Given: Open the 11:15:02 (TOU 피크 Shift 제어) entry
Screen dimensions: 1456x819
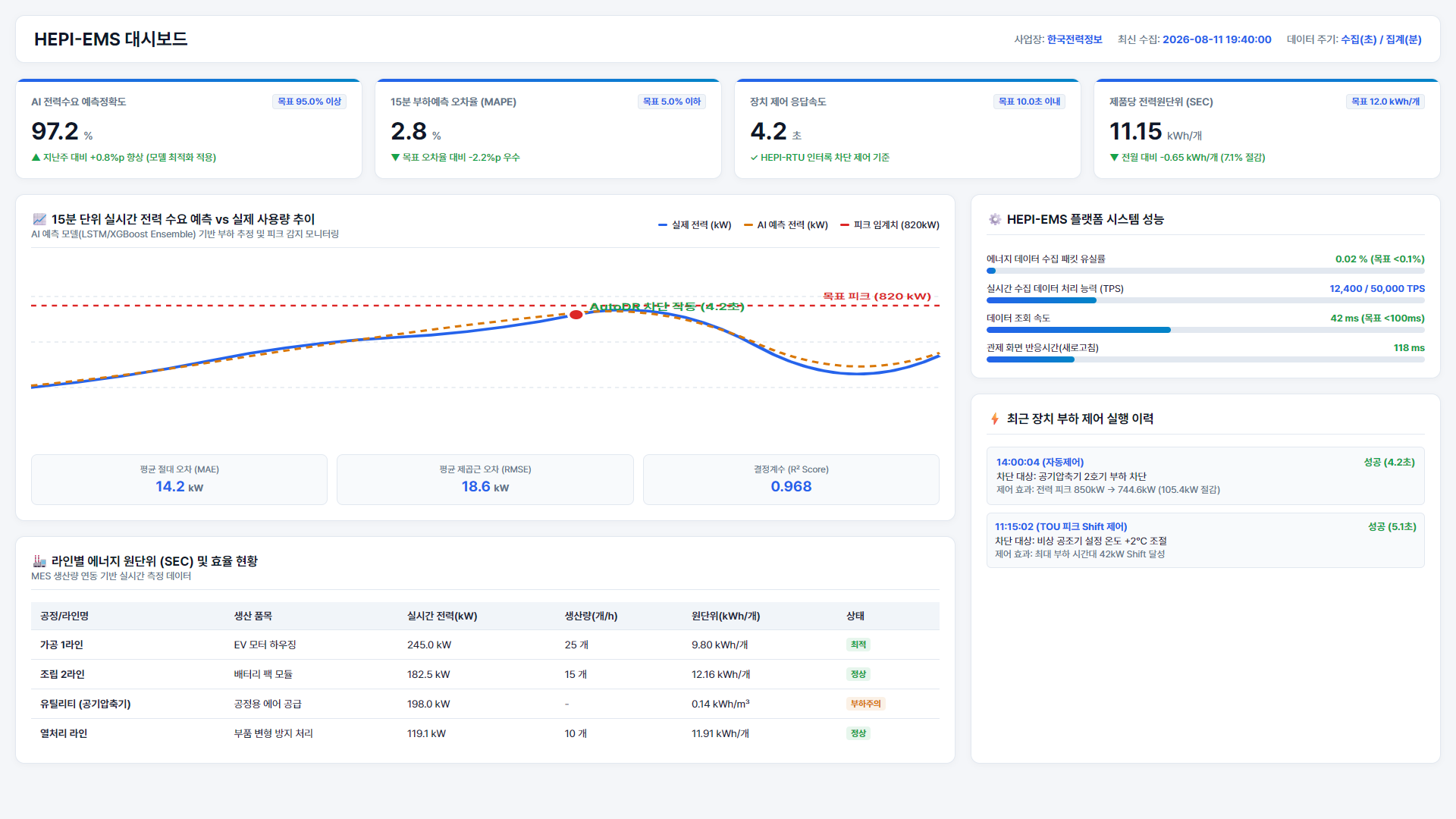Looking at the screenshot, I should [x=1206, y=541].
